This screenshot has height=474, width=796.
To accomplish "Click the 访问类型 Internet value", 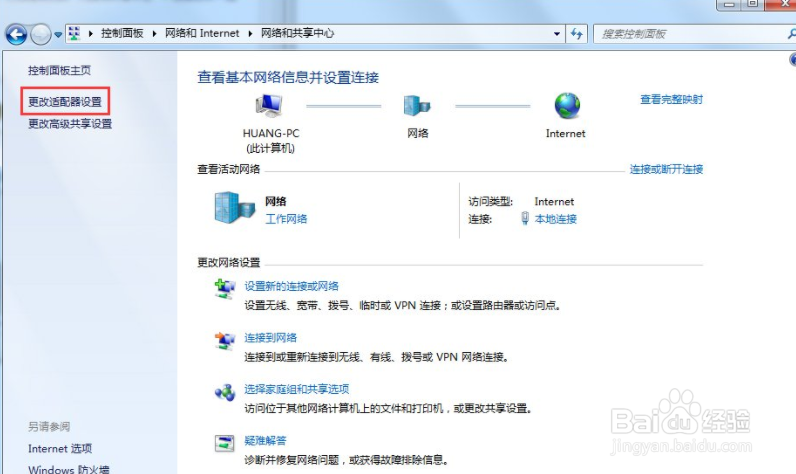I will coord(554,201).
